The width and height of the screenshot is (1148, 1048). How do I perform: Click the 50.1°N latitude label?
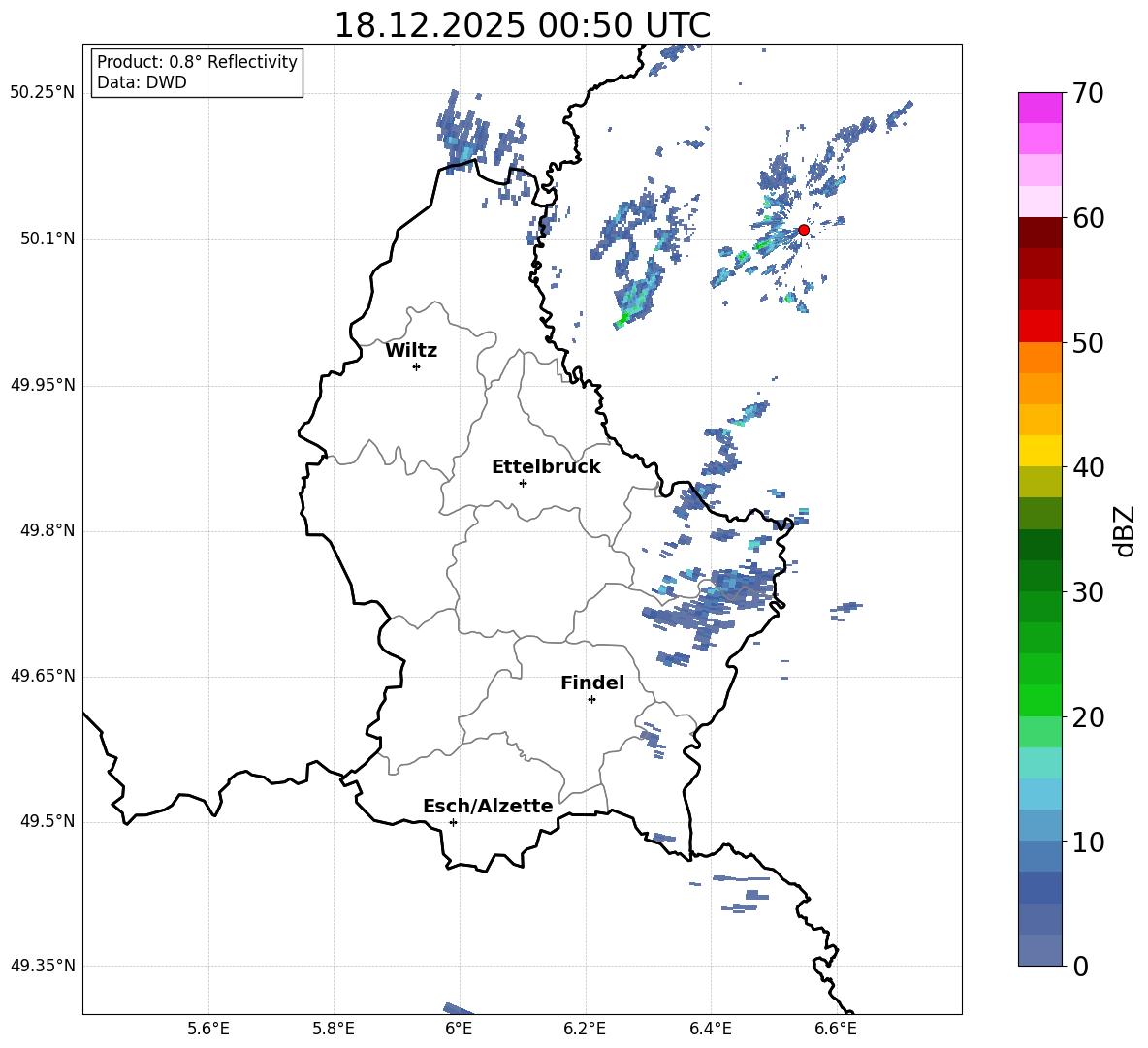pos(48,239)
